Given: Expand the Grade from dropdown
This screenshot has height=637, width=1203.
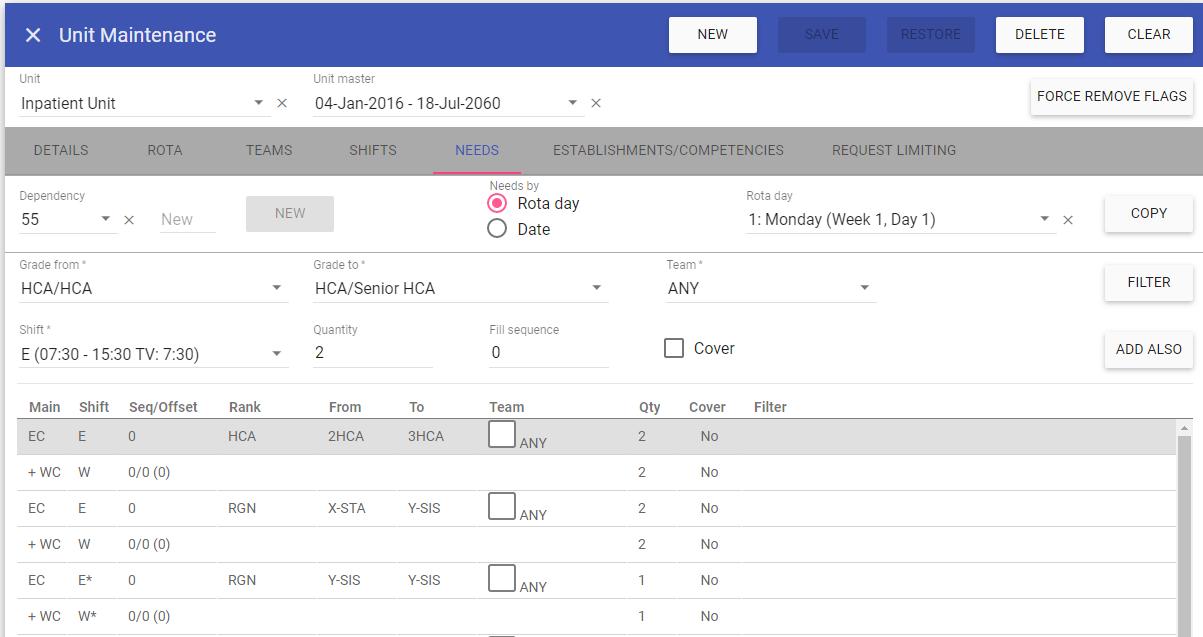Looking at the screenshot, I should pyautogui.click(x=277, y=288).
